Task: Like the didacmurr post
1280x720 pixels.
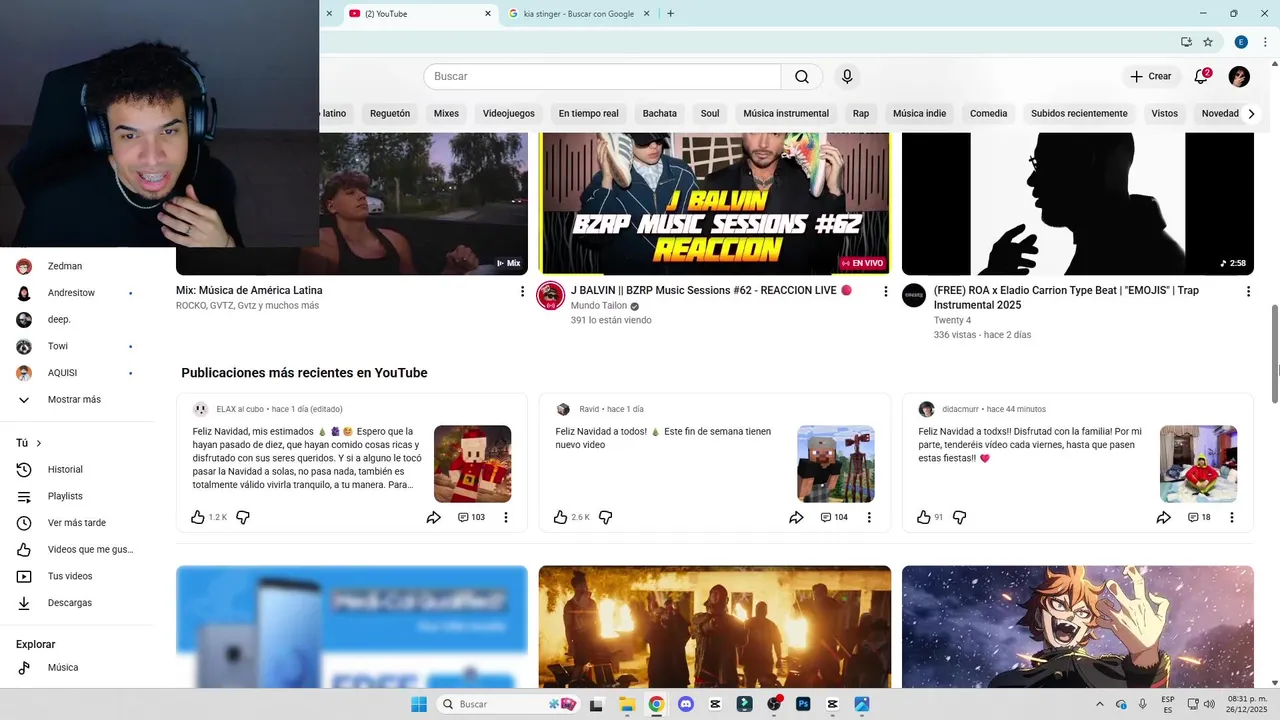Action: pos(924,517)
